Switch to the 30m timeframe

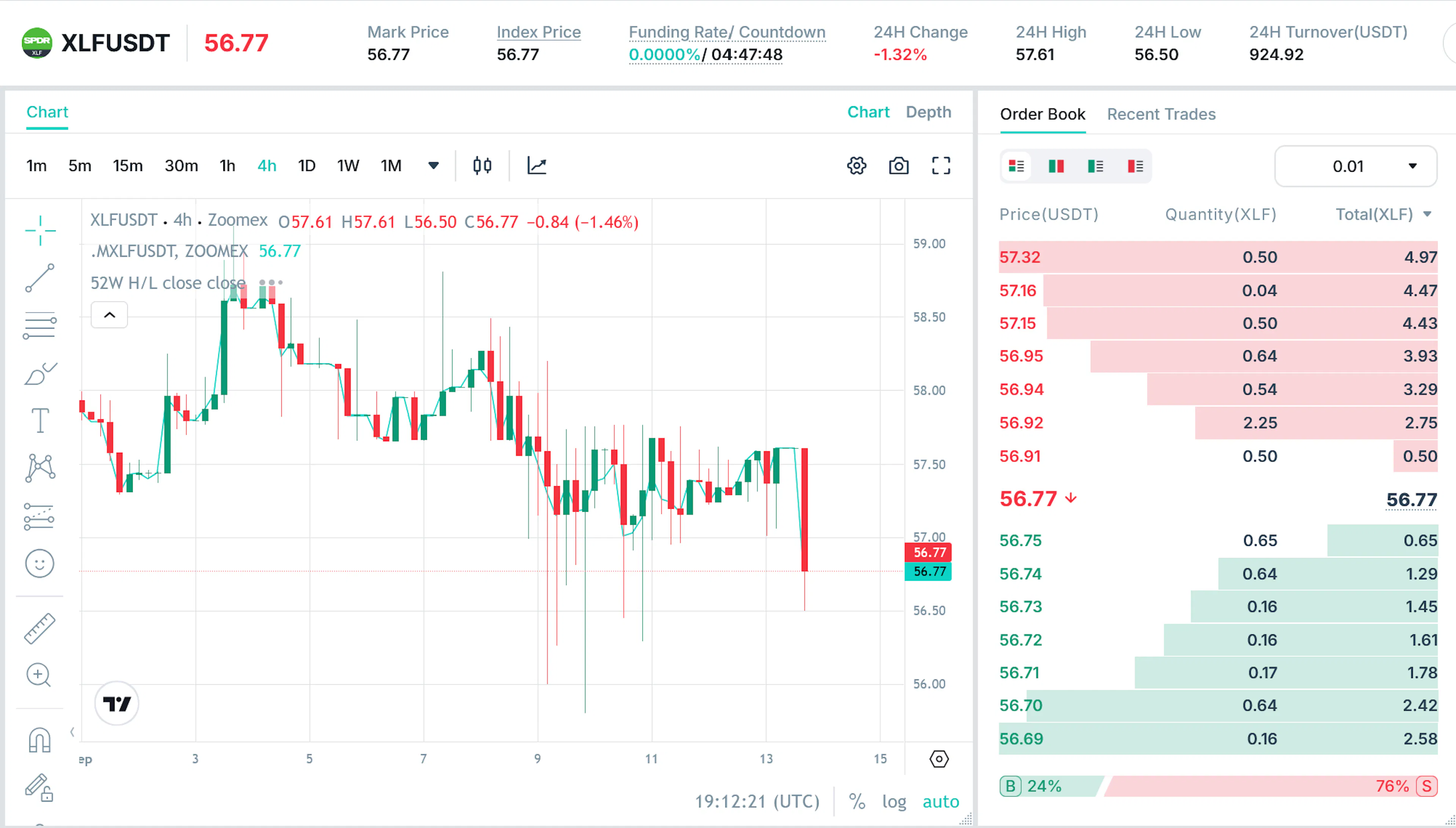(x=181, y=165)
